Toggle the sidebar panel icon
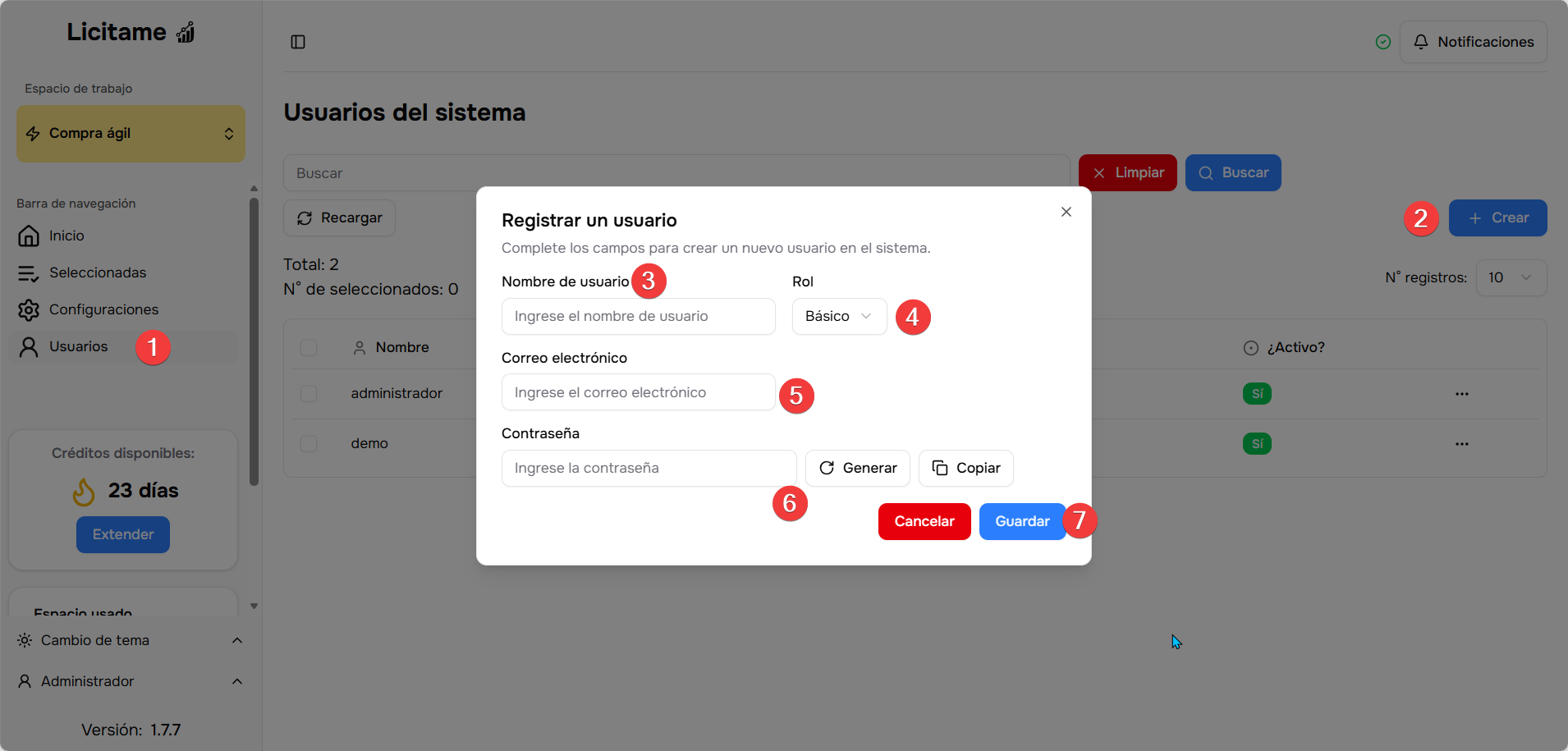This screenshot has height=751, width=1568. (x=298, y=42)
